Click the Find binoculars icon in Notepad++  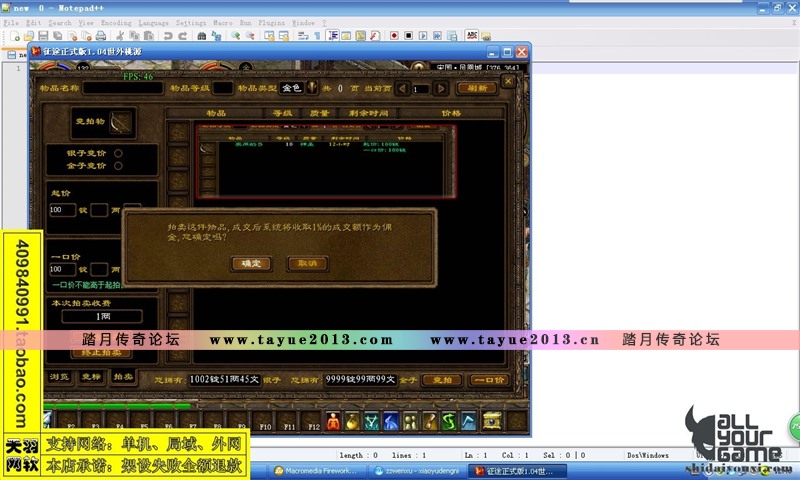(x=202, y=36)
